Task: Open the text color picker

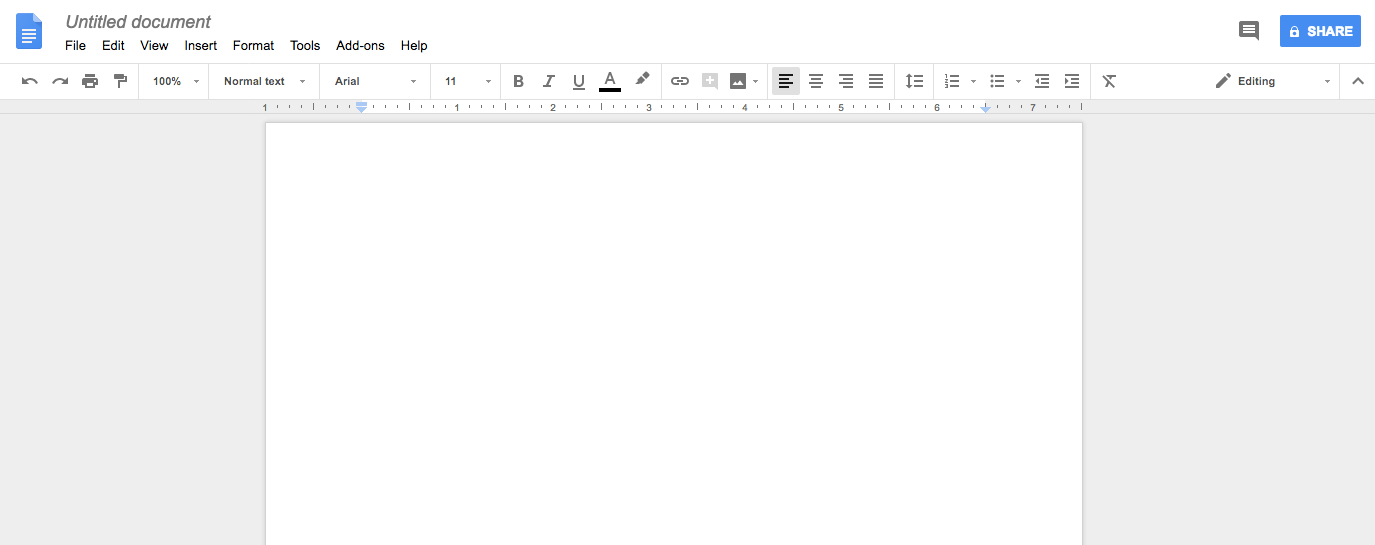Action: (610, 81)
